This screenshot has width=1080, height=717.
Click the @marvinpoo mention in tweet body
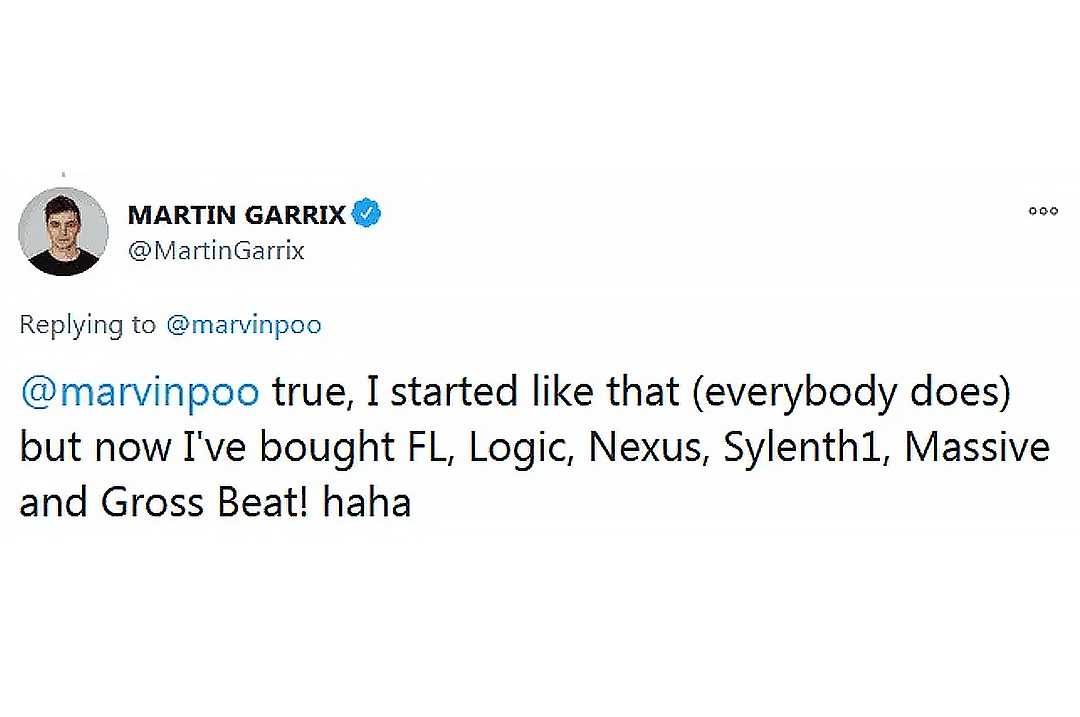(x=140, y=393)
